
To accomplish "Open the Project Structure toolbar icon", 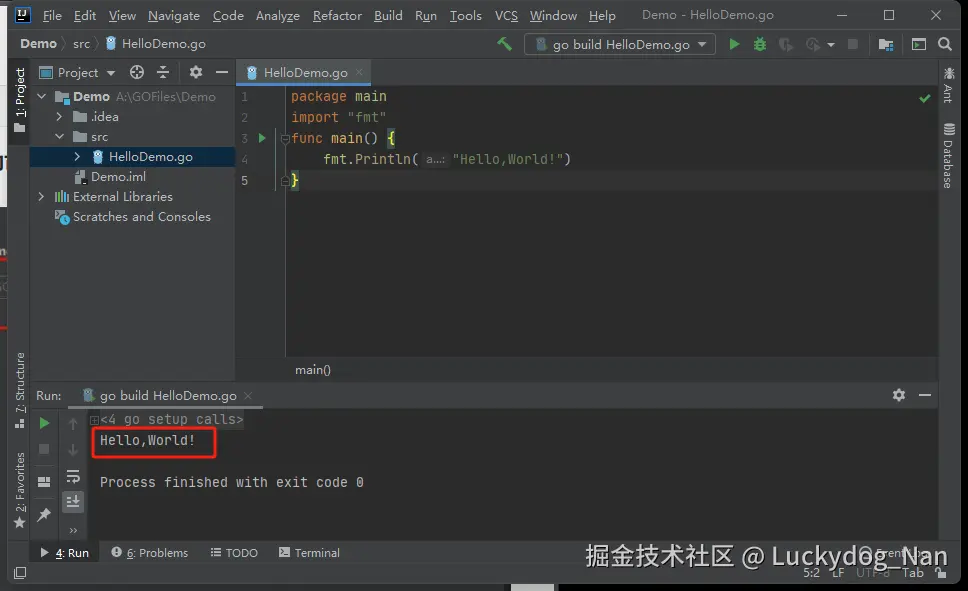I will click(886, 44).
